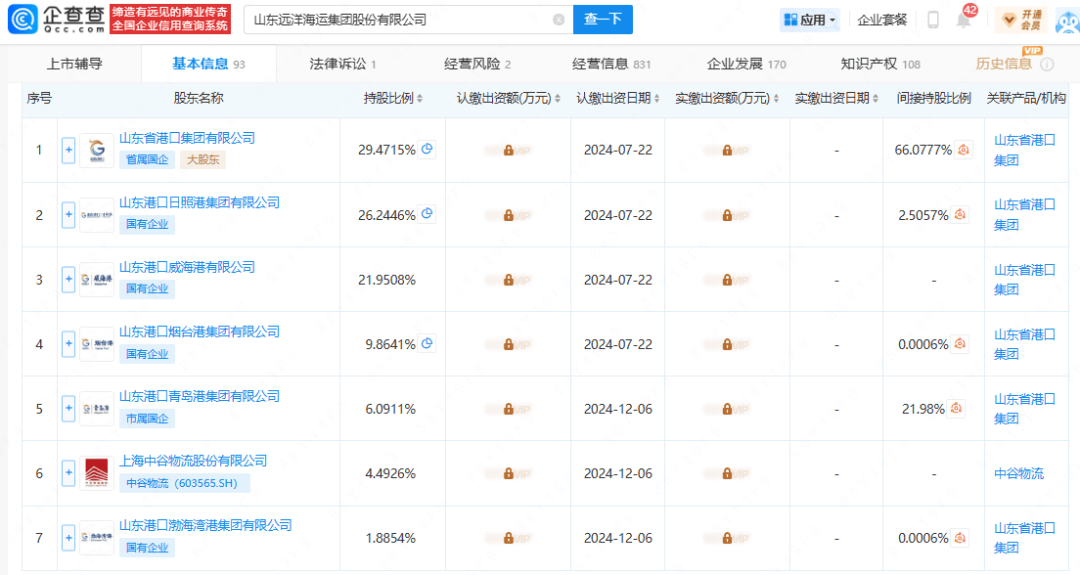Screen dimensions: 1080x575
Task: Open 中谷物流 related product link
Action: tap(1019, 473)
